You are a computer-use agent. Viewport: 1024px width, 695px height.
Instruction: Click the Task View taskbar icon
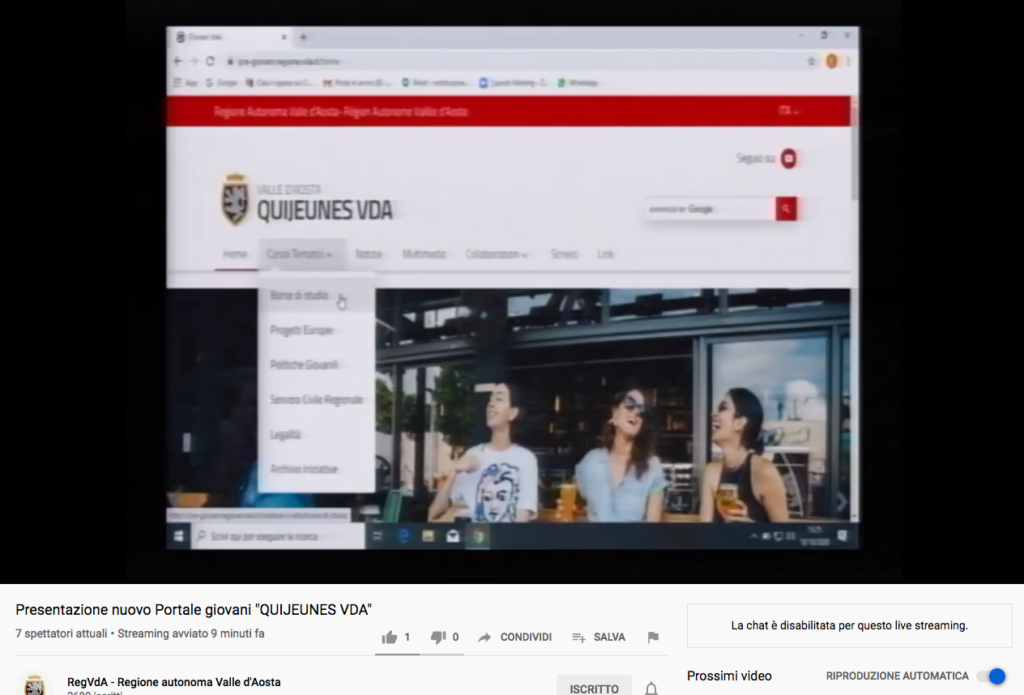377,536
